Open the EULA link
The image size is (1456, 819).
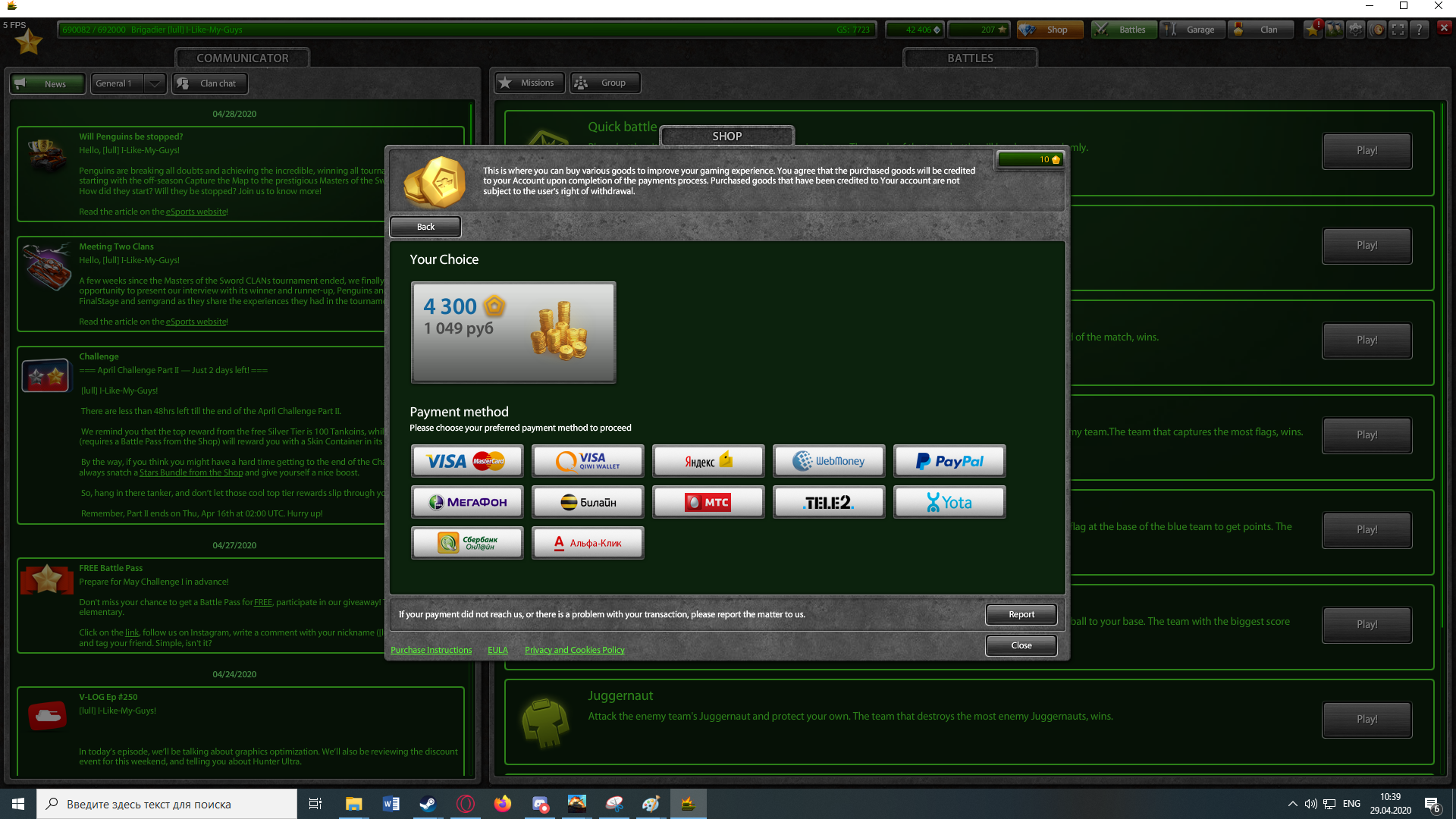[x=497, y=650]
